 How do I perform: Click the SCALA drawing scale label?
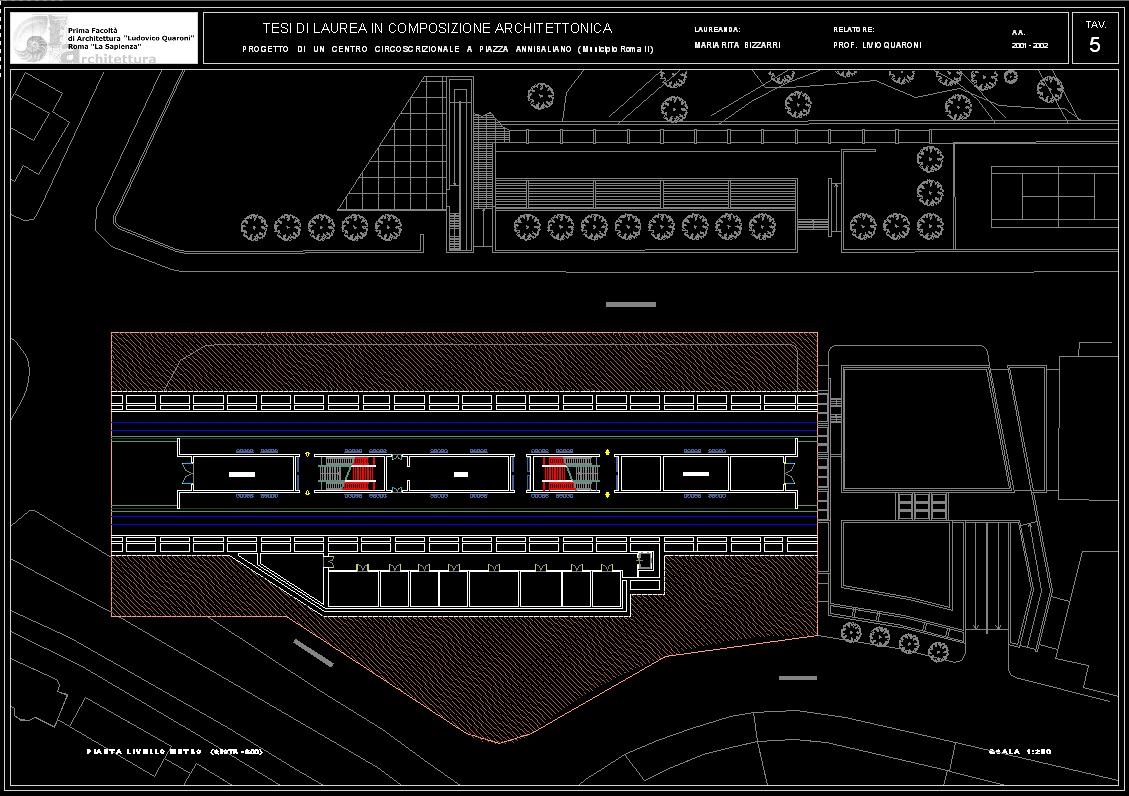point(1020,751)
